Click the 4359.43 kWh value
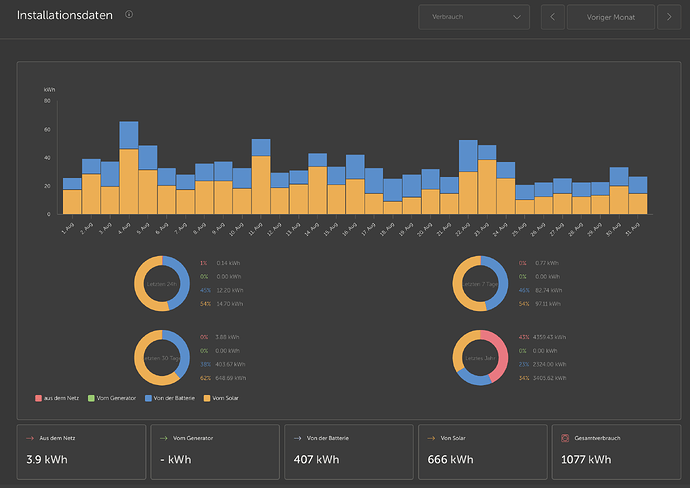Image resolution: width=690 pixels, height=488 pixels. 550,337
